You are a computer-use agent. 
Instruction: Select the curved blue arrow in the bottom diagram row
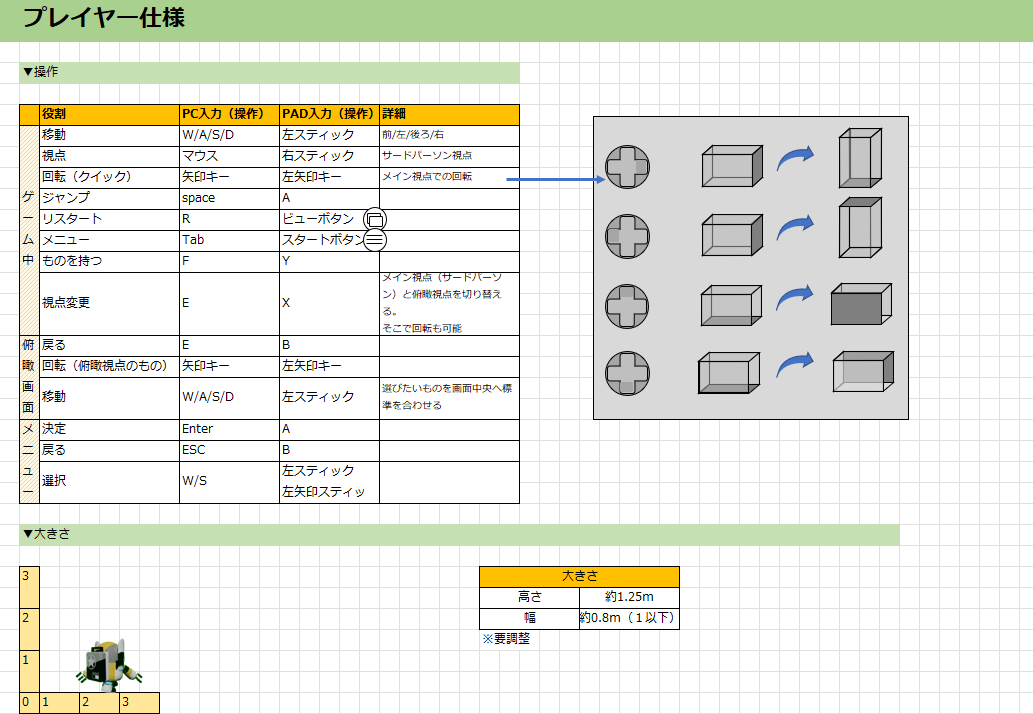coord(796,363)
